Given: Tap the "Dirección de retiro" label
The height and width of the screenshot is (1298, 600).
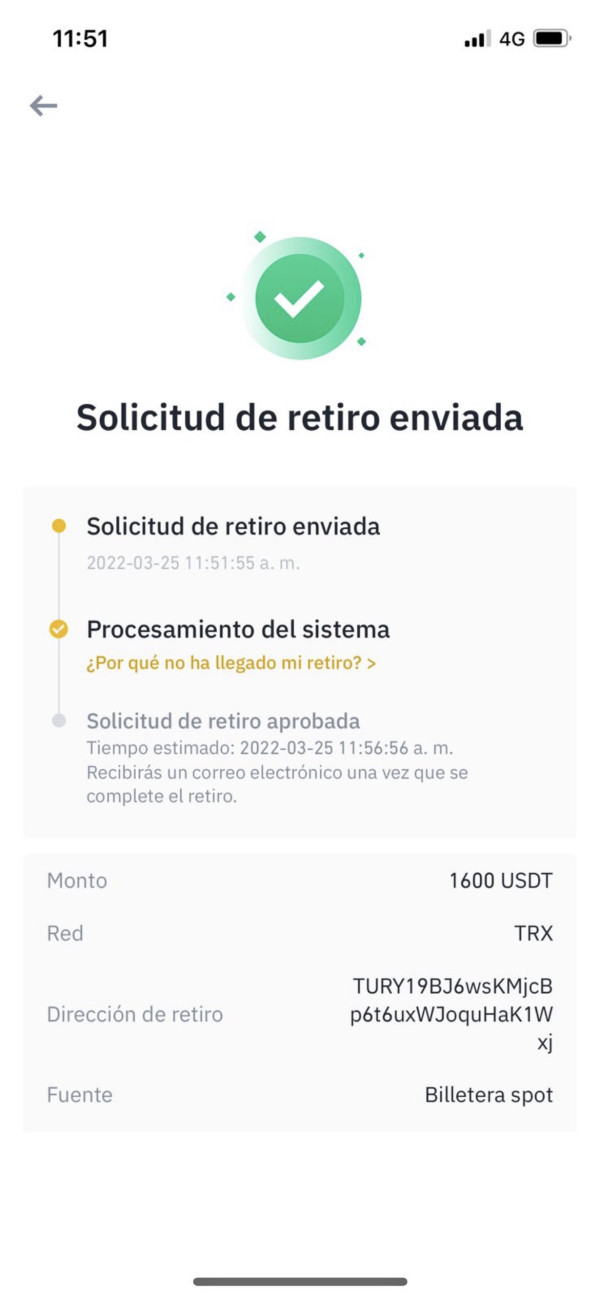Looking at the screenshot, I should 135,1014.
